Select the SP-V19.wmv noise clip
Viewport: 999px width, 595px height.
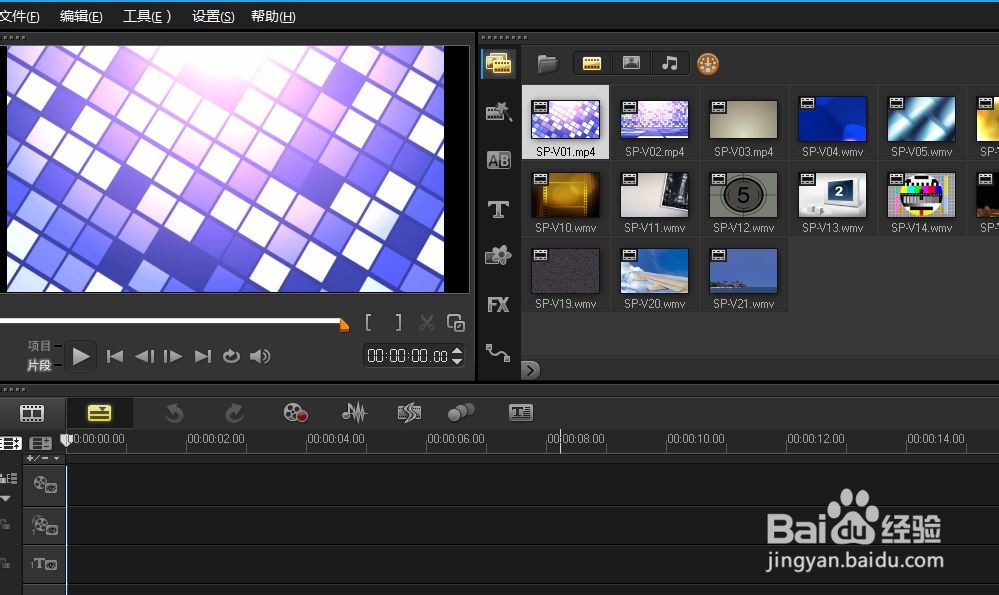pos(565,271)
